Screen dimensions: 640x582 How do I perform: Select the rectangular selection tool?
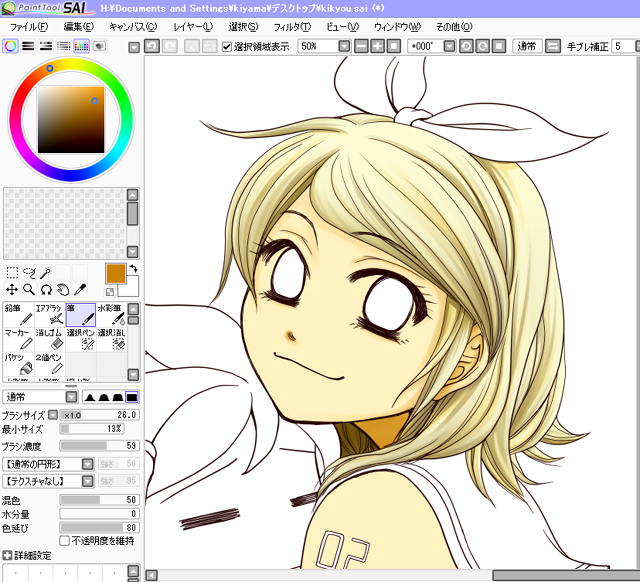coord(12,272)
